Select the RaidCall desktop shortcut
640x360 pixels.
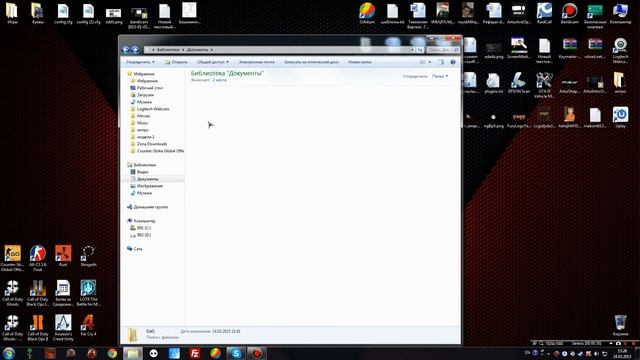[x=544, y=13]
